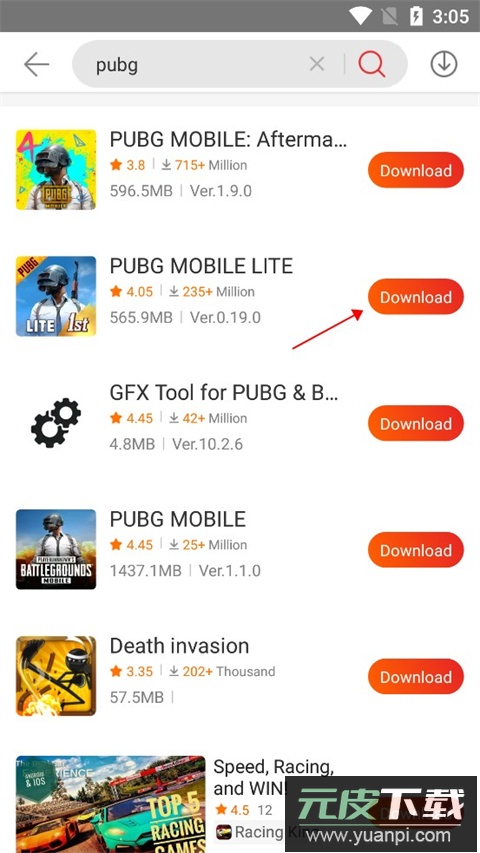Open GFX Tool gears icon
The image size is (480, 853).
point(56,423)
